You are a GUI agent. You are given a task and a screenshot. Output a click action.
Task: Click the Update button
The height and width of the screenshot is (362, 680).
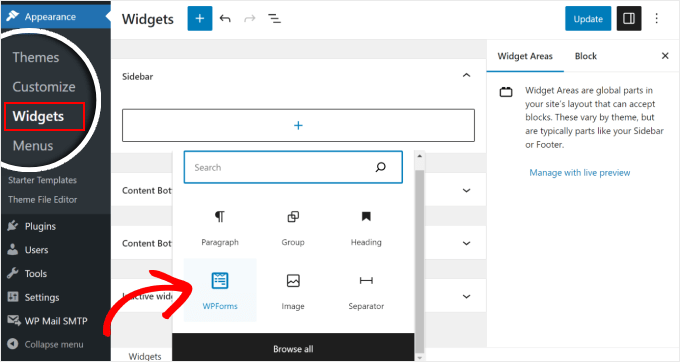pyautogui.click(x=588, y=19)
